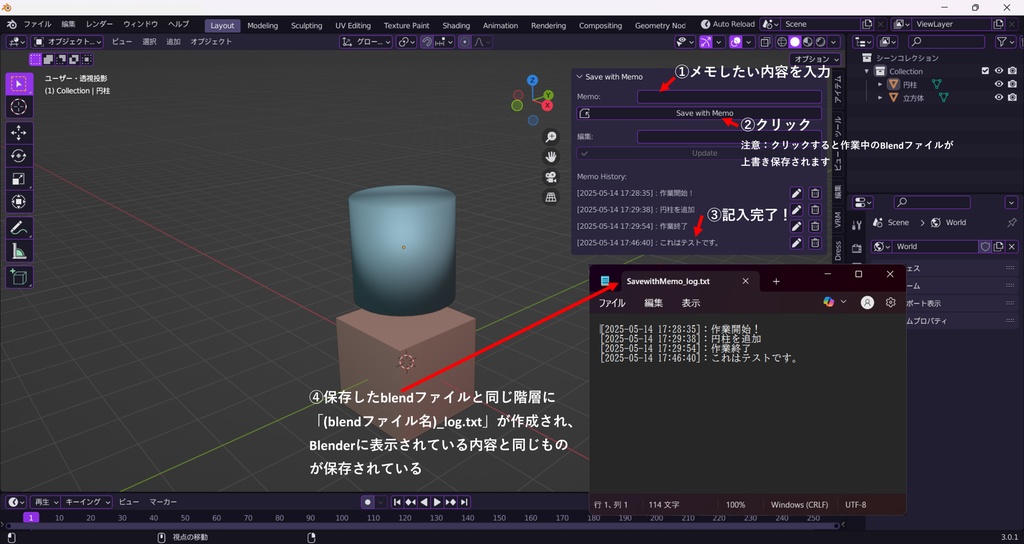Viewport: 1024px width, 544px height.
Task: Disable 円柱 in renders via camera icon
Action: point(1012,84)
